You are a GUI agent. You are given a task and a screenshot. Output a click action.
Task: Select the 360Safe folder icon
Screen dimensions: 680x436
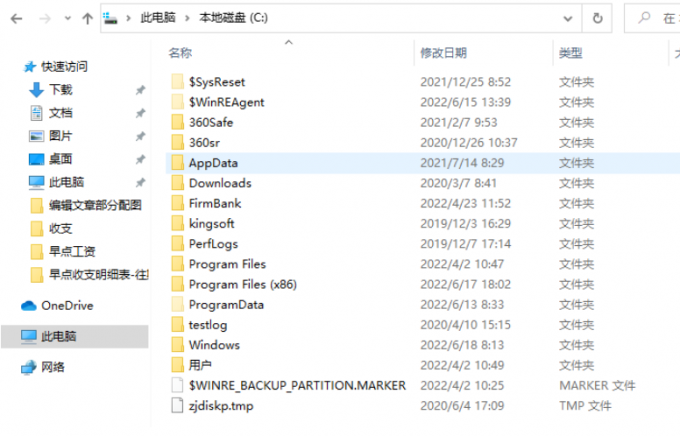(x=177, y=122)
